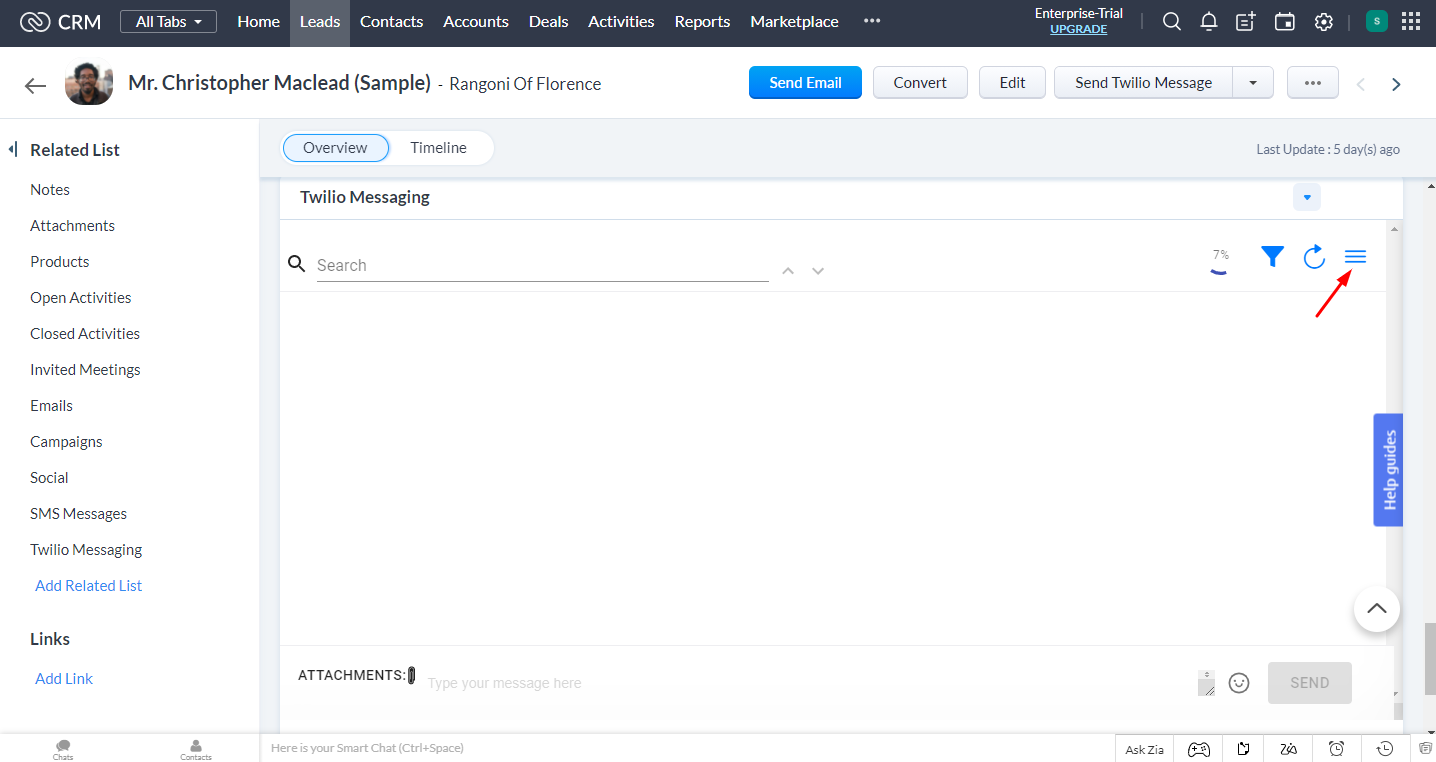Click the magnifier icon beside Twilio Search field

[296, 264]
